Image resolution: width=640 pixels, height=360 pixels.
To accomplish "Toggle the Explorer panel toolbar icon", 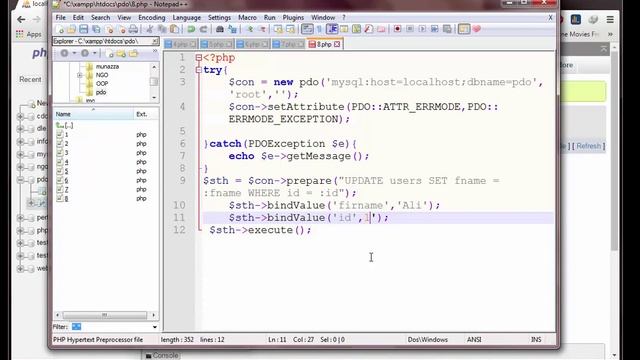I will (x=464, y=29).
